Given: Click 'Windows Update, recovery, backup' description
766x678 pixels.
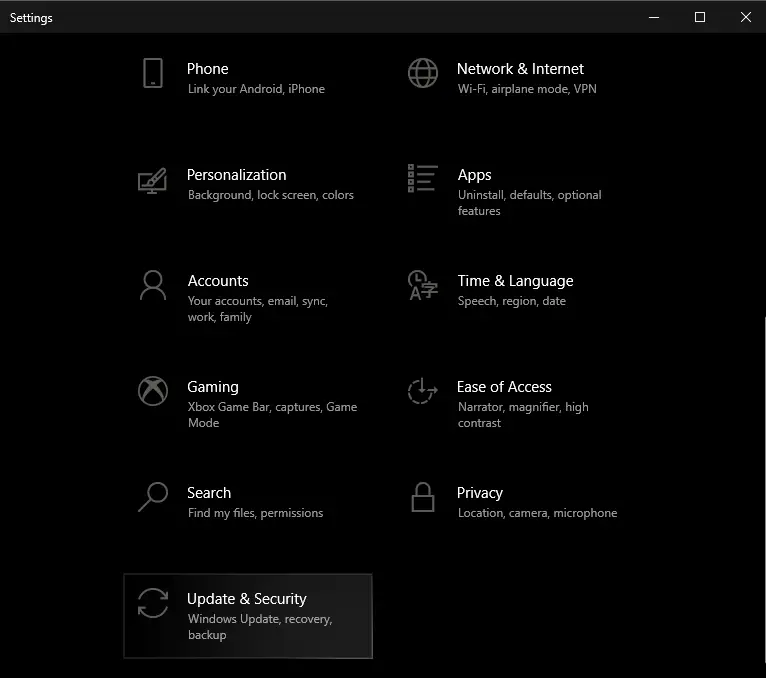Looking at the screenshot, I should (x=260, y=627).
